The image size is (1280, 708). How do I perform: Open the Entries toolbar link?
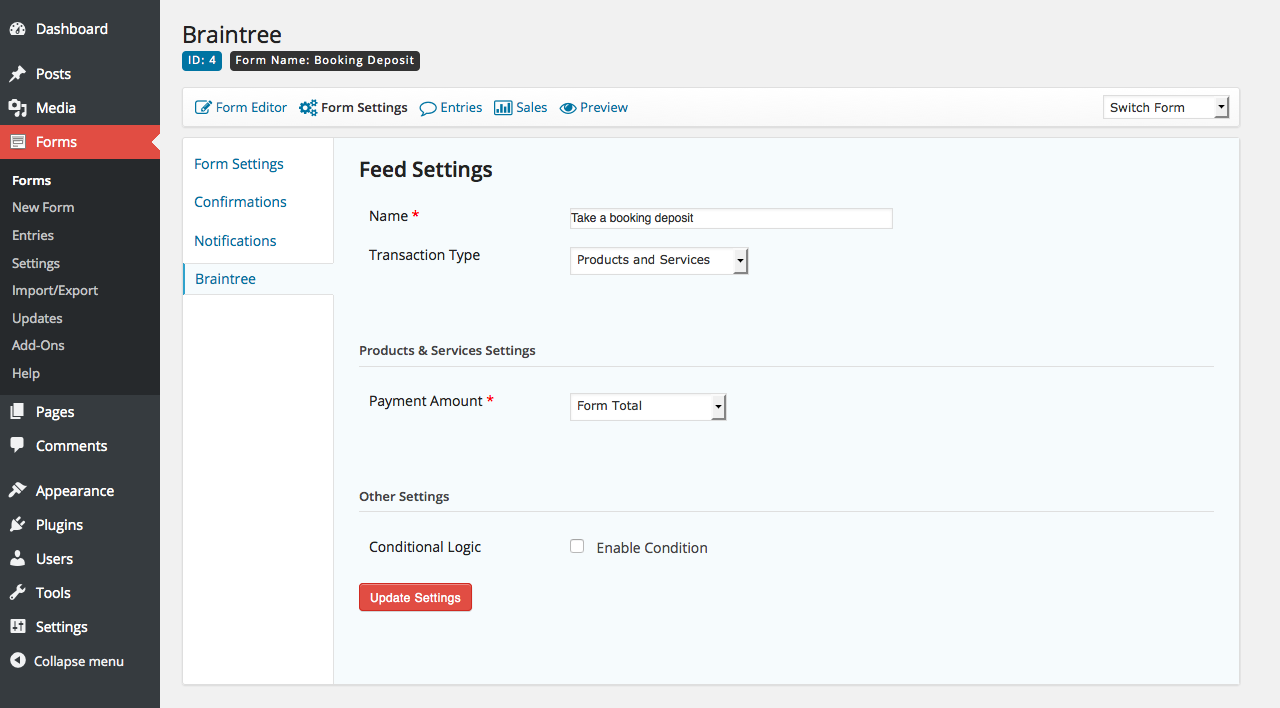(x=451, y=107)
